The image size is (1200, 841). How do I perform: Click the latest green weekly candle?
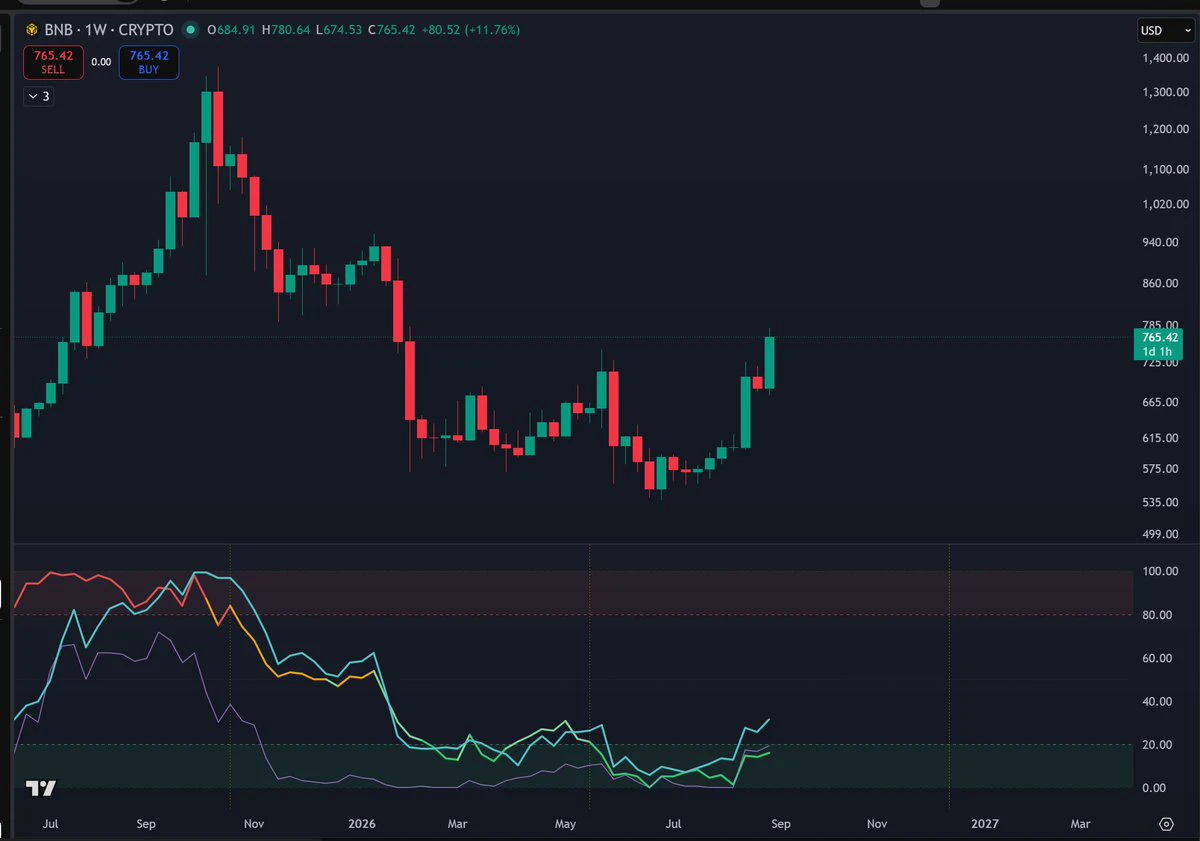[770, 362]
